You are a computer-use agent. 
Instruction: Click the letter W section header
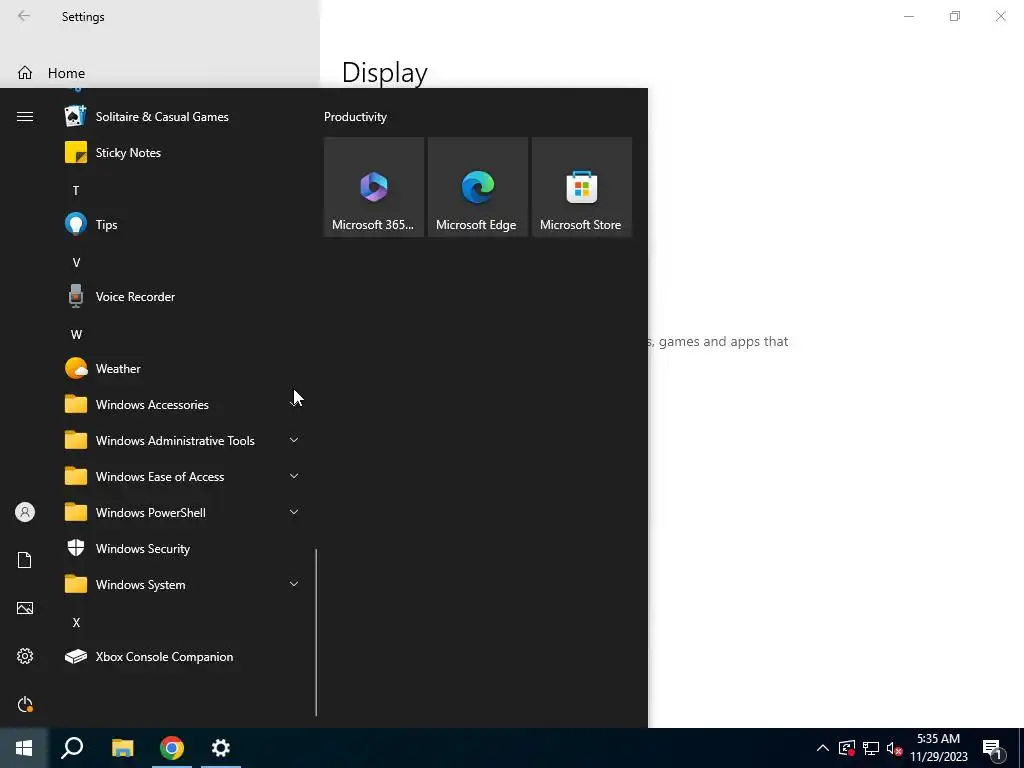click(76, 334)
